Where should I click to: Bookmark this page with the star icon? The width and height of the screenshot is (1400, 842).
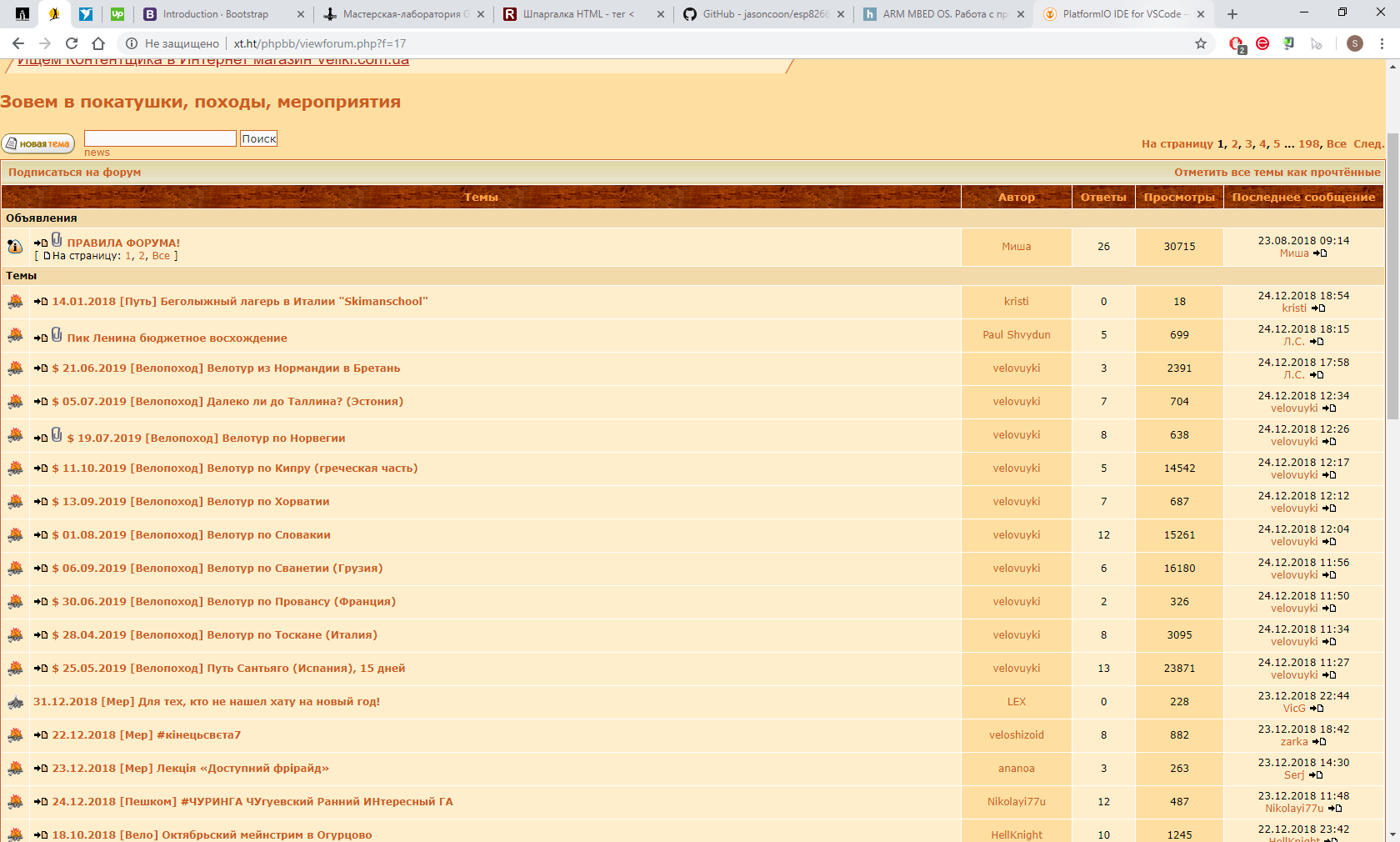[x=1201, y=43]
